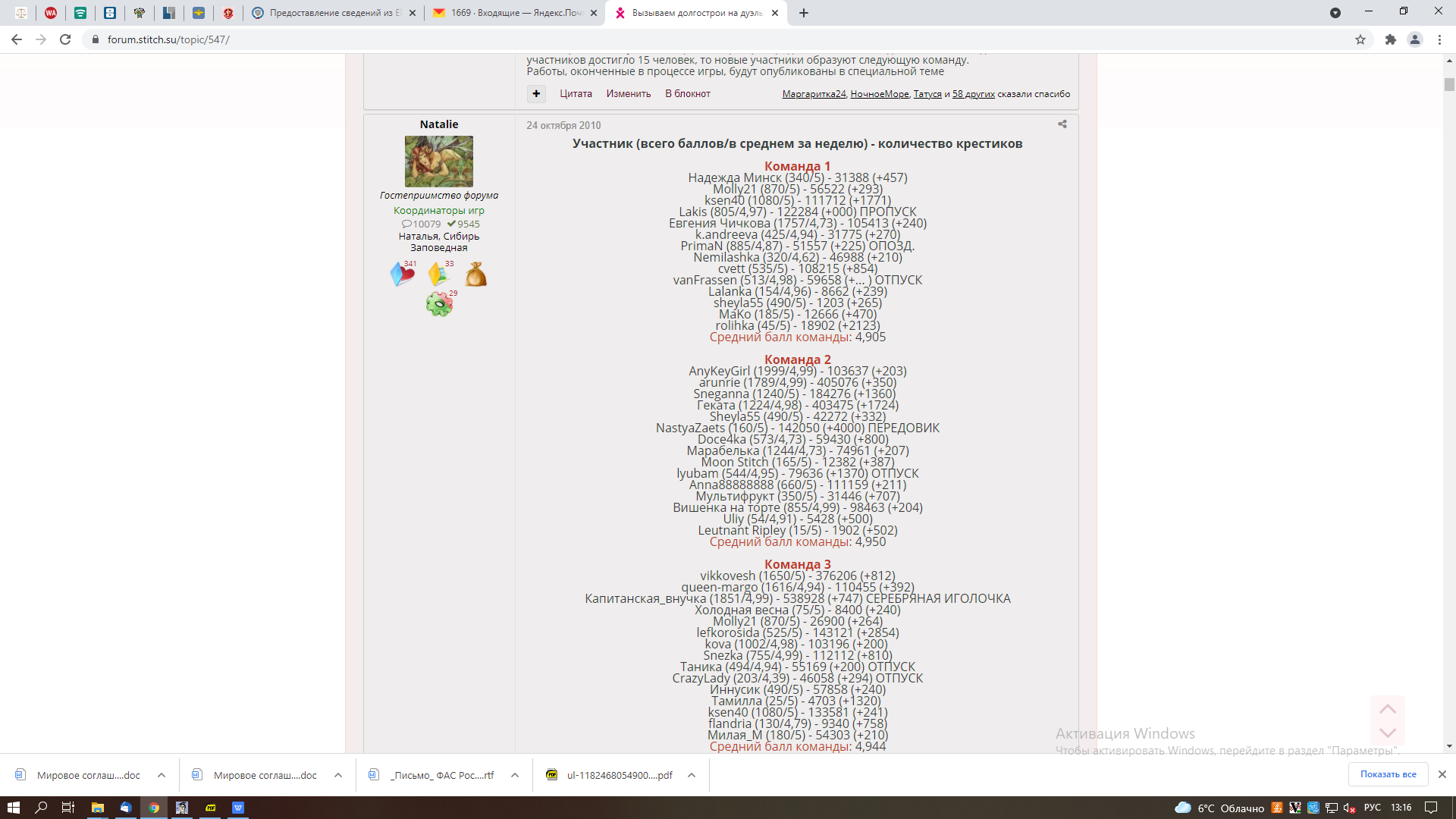Click the share icon on Natalie's post

pos(1062,124)
